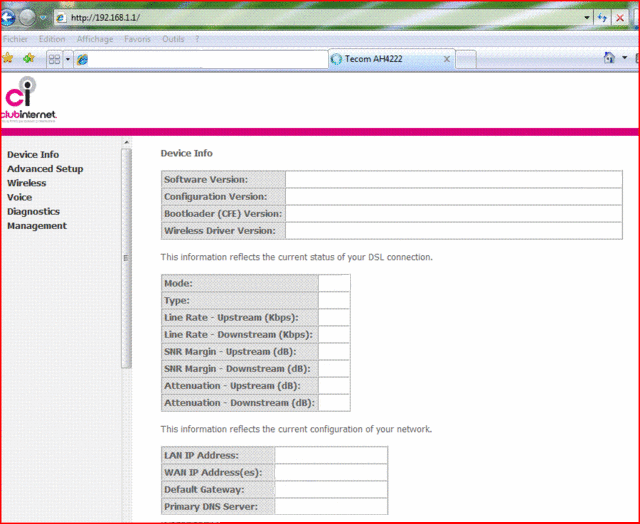The height and width of the screenshot is (524, 640).
Task: Expand the address bar history dropdown
Action: tap(587, 18)
